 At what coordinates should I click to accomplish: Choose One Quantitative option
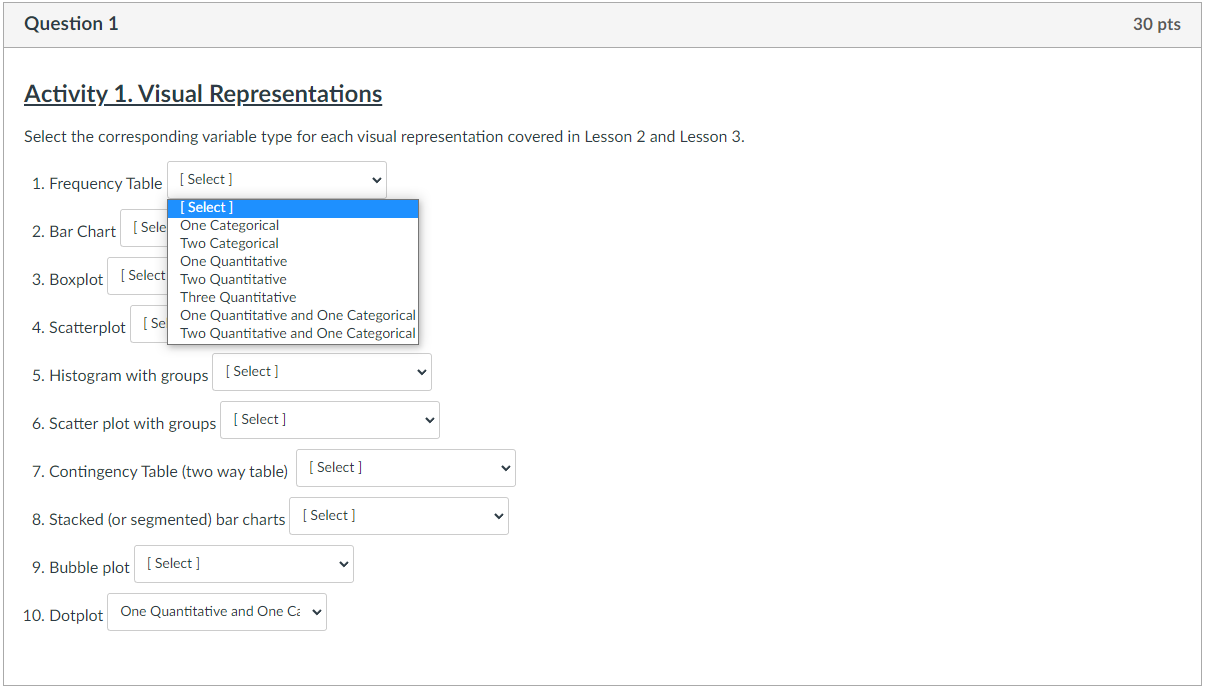293,261
